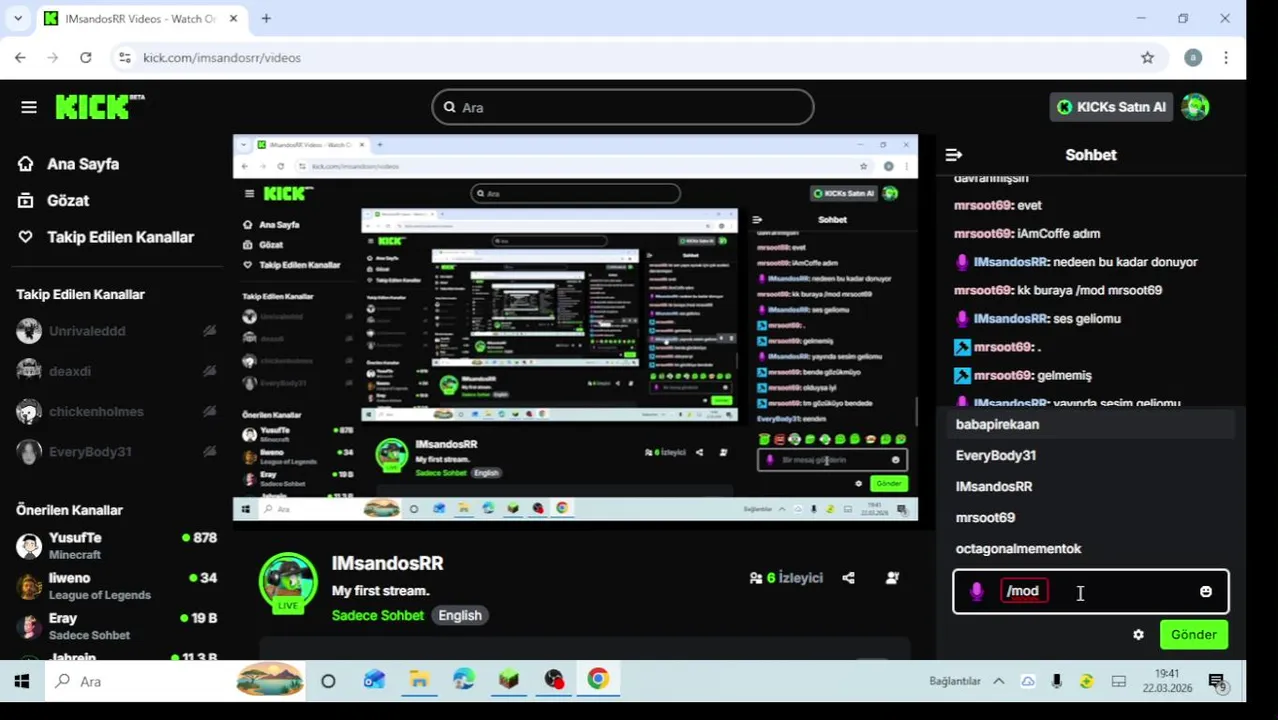Click the microphone icon in the system tray
This screenshot has height=720, width=1278.
click(1056, 682)
